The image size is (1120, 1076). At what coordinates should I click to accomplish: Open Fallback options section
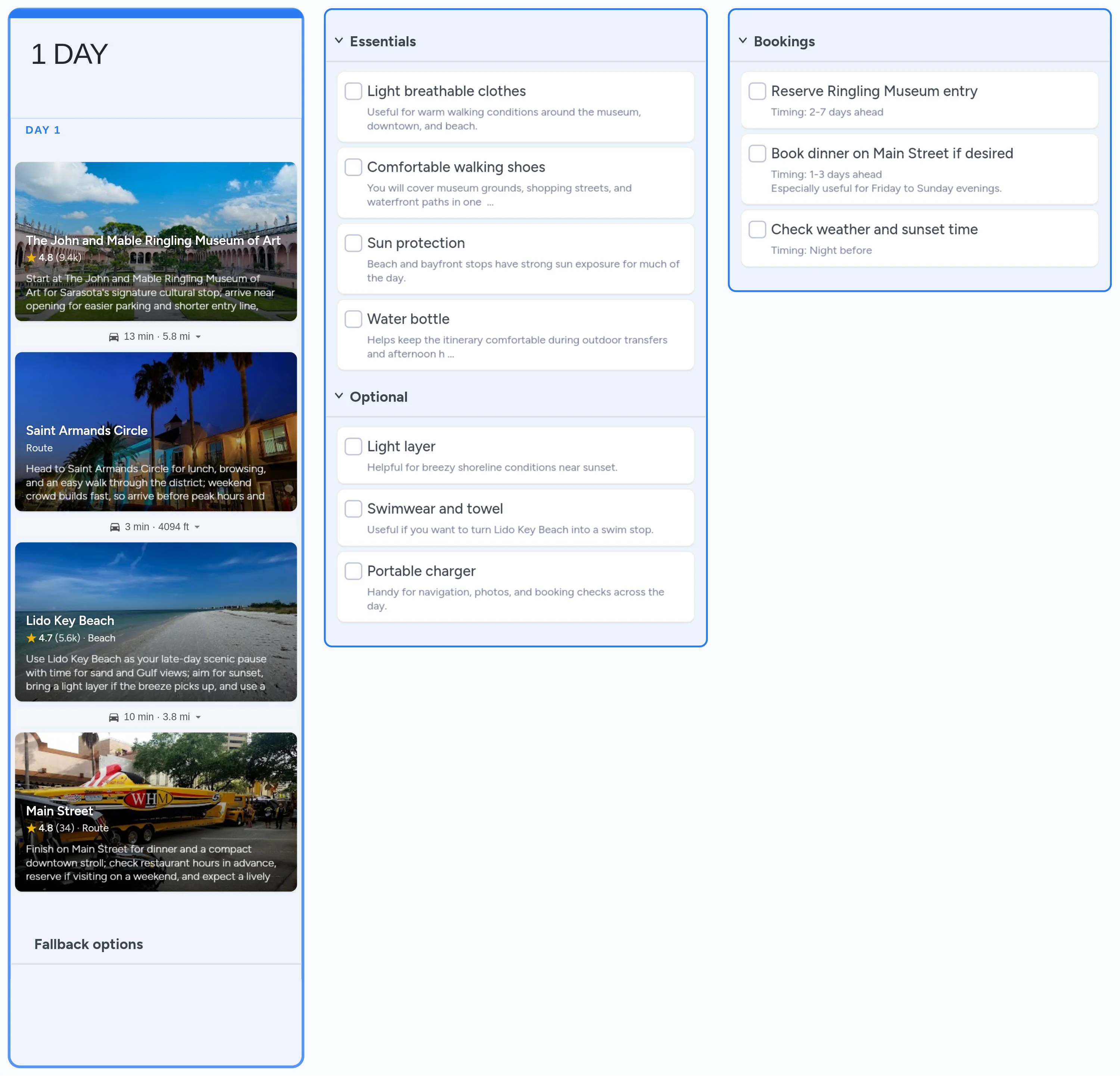click(88, 944)
